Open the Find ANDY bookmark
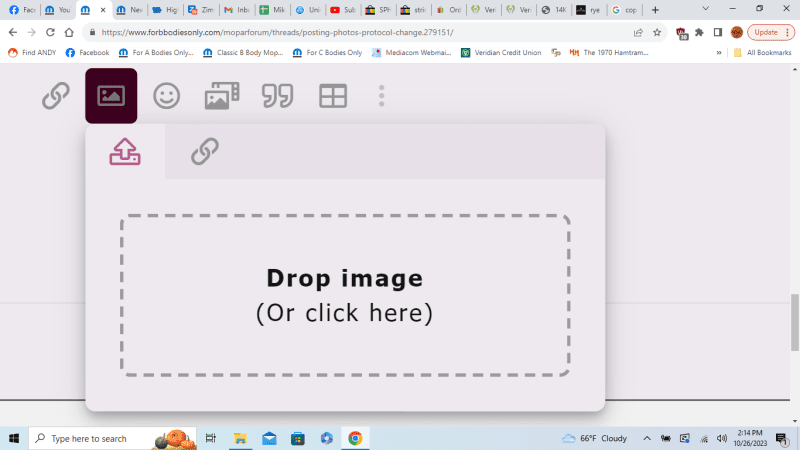The width and height of the screenshot is (800, 450). [x=32, y=53]
